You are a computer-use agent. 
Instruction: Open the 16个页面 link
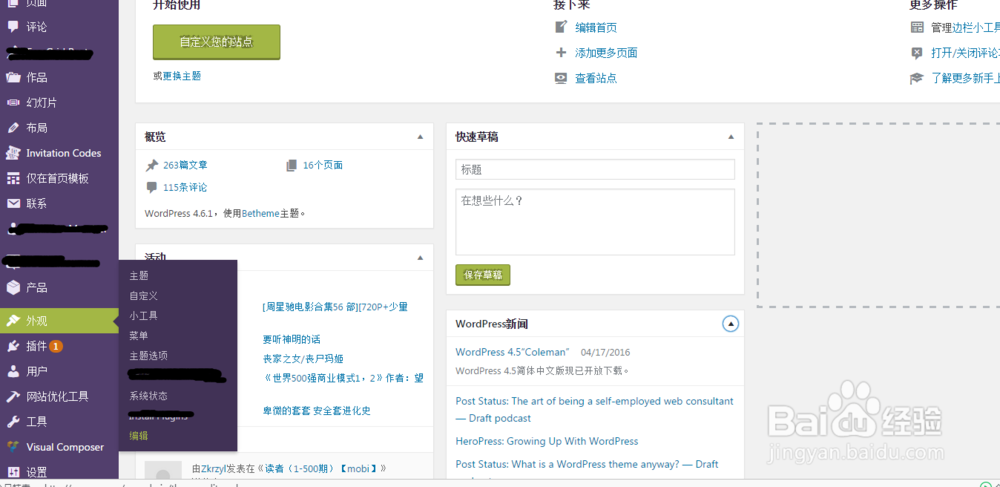tap(323, 165)
